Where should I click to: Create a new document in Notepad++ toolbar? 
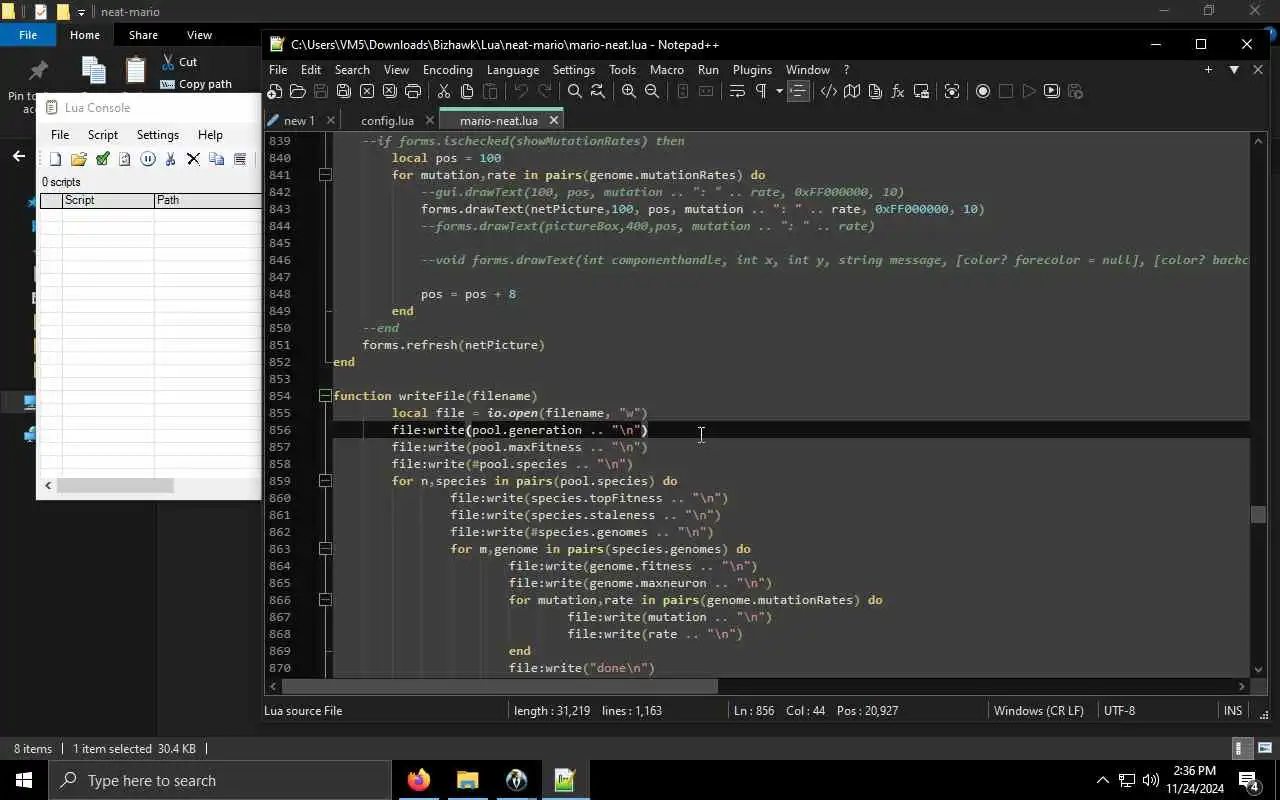[275, 91]
